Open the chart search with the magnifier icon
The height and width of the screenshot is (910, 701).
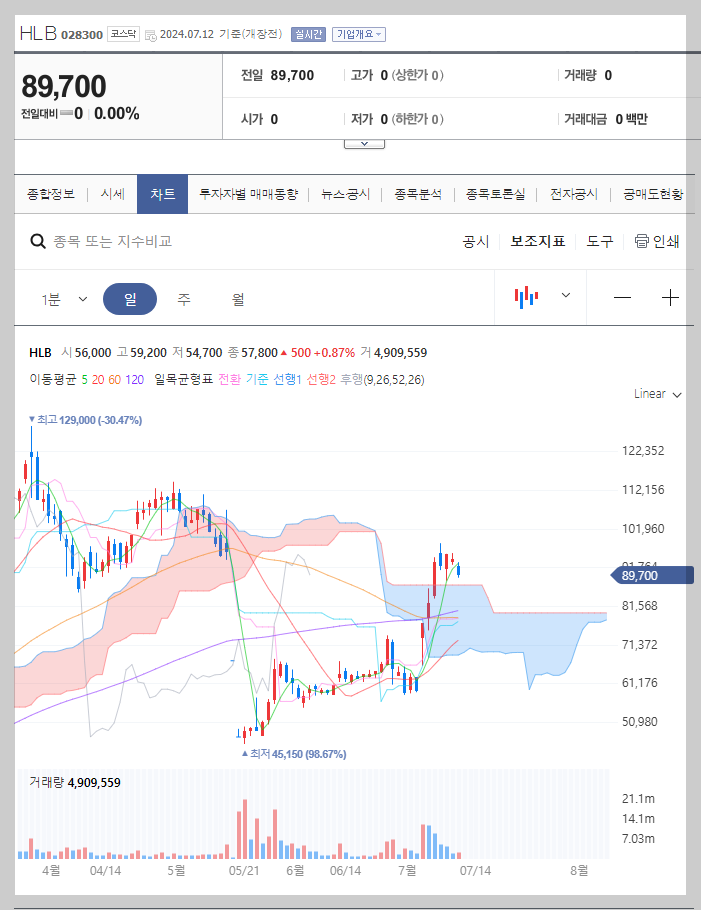(x=38, y=241)
